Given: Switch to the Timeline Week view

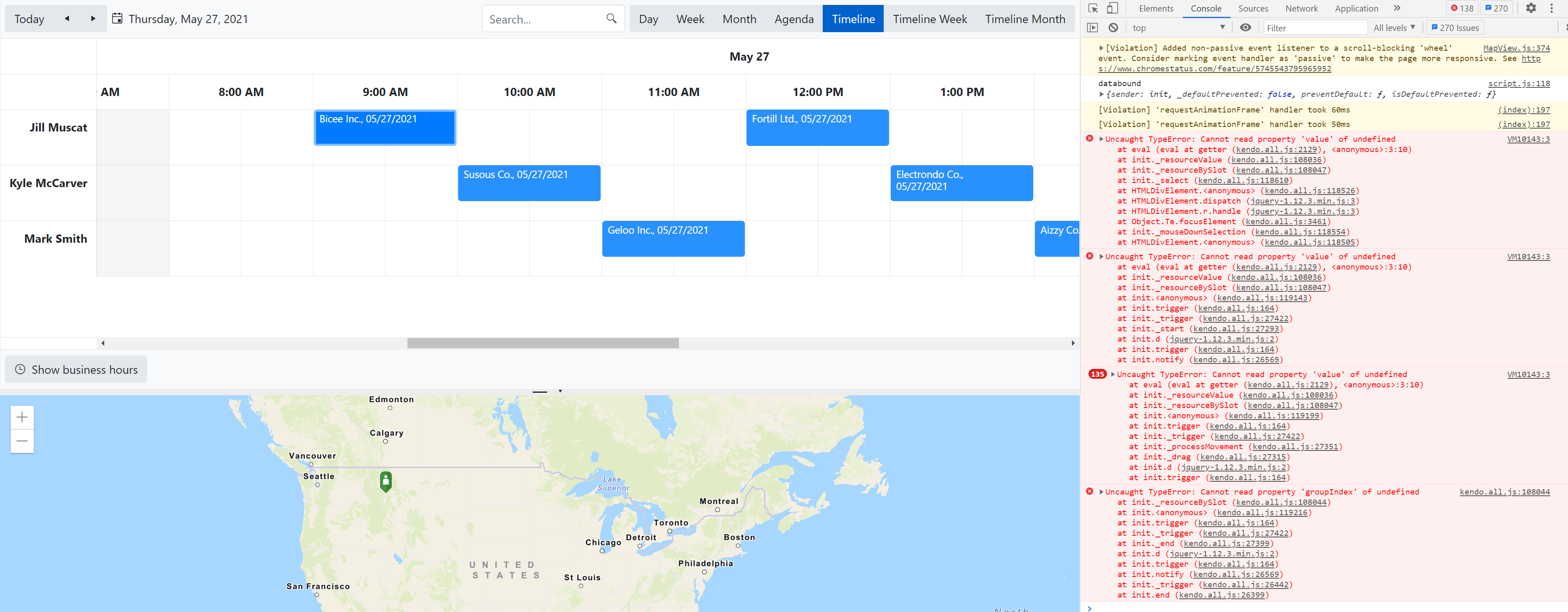Looking at the screenshot, I should tap(929, 19).
